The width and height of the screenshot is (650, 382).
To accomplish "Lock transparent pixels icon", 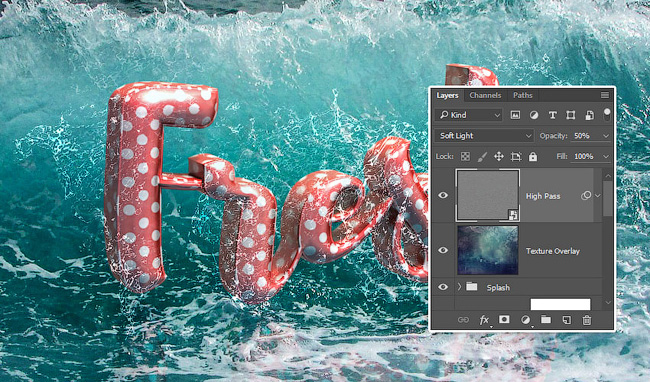I will coord(466,157).
